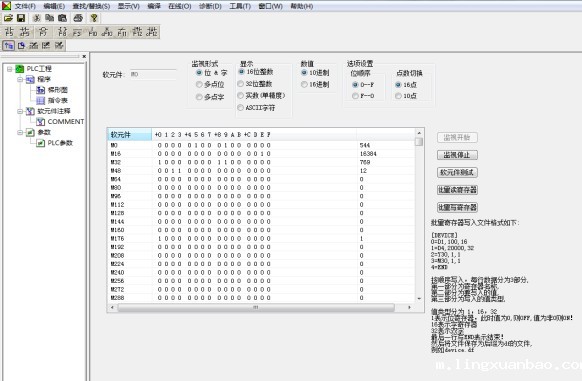Image resolution: width=582 pixels, height=381 pixels.
Task: Select COMMENT in the project tree
Action: (66, 121)
